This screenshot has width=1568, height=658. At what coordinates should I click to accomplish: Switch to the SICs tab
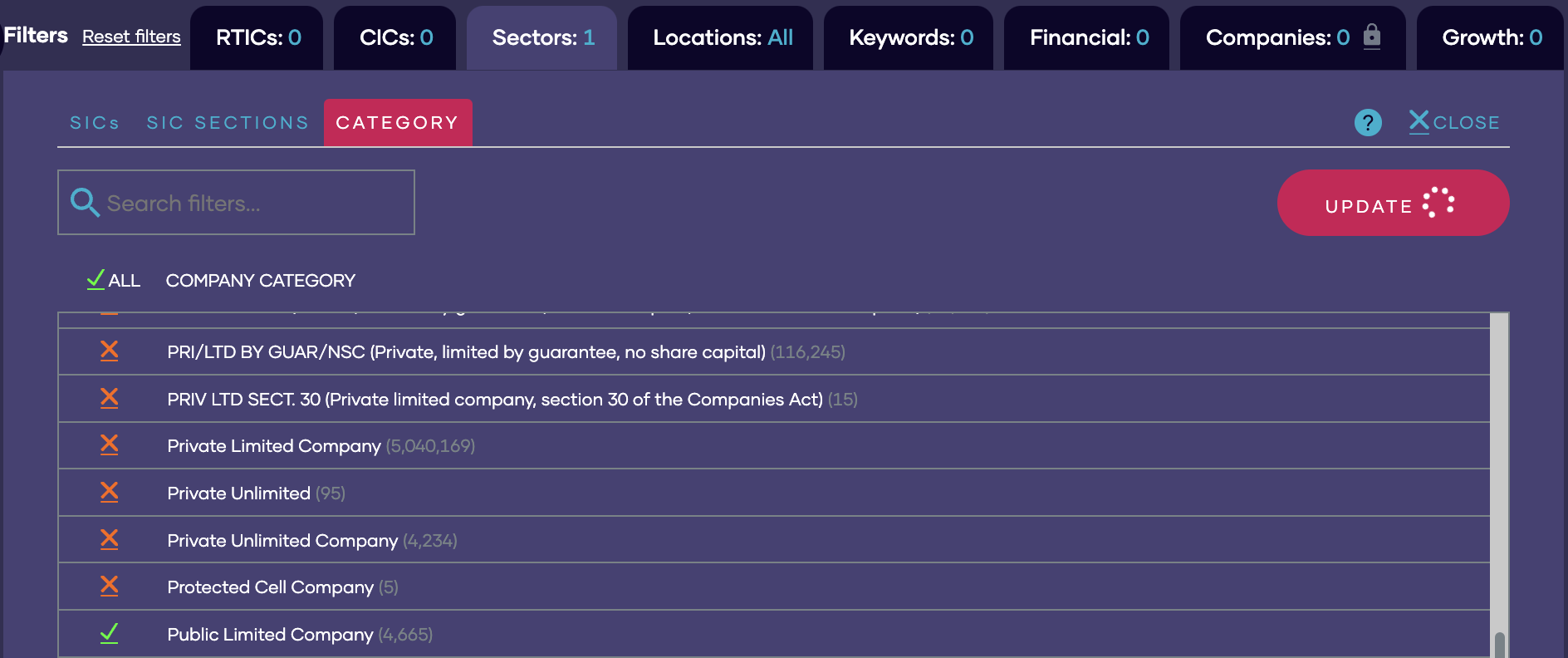[95, 123]
